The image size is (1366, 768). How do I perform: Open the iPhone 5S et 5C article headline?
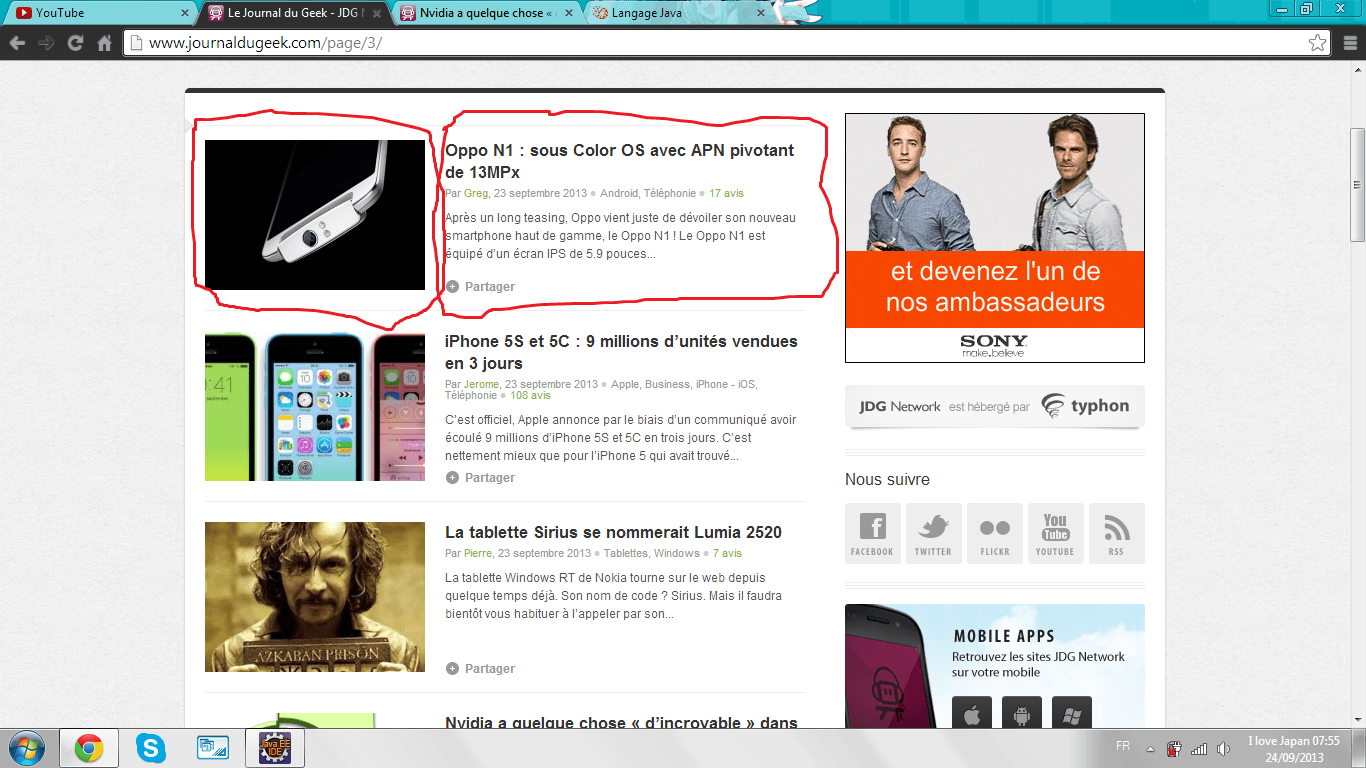pos(621,352)
